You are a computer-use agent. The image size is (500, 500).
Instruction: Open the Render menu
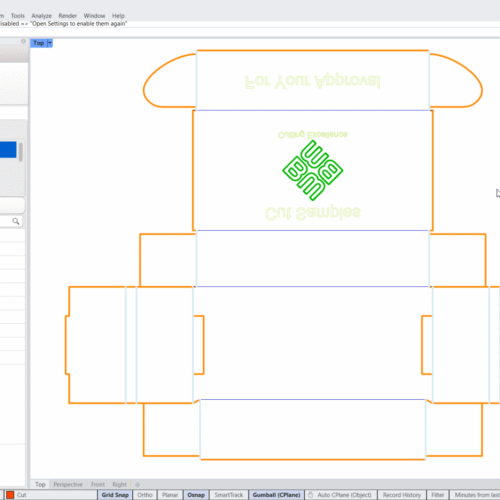point(68,16)
